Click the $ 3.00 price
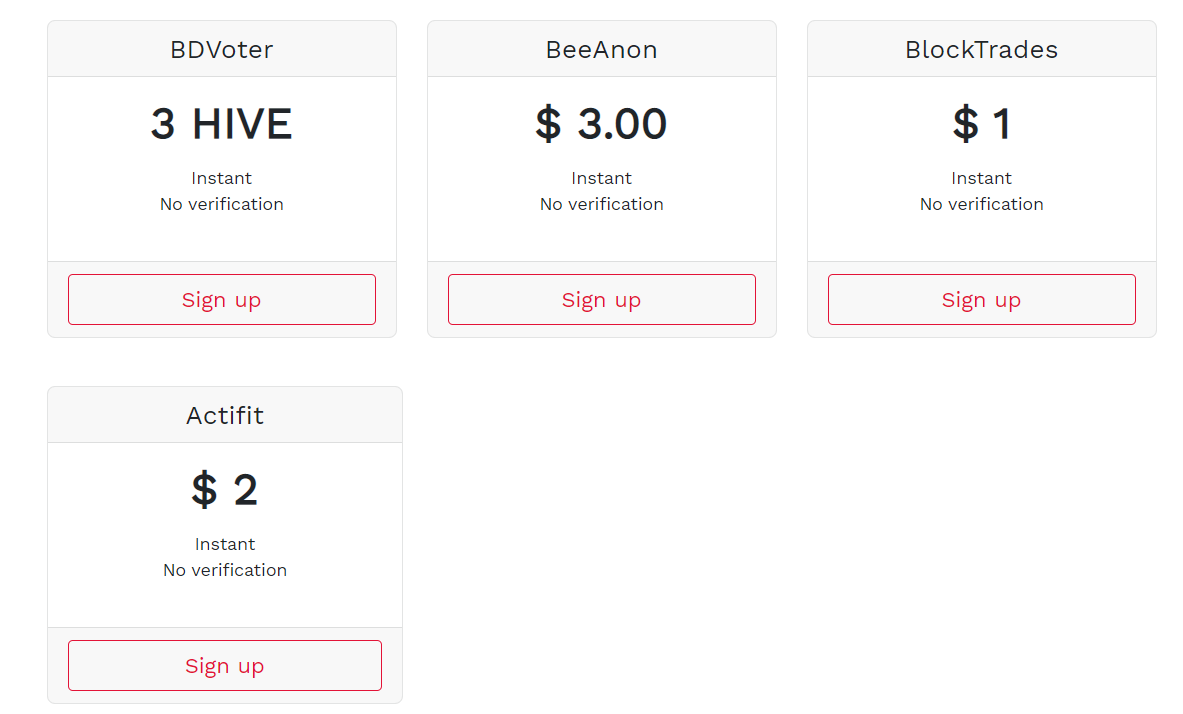This screenshot has height=714, width=1183. (x=601, y=124)
